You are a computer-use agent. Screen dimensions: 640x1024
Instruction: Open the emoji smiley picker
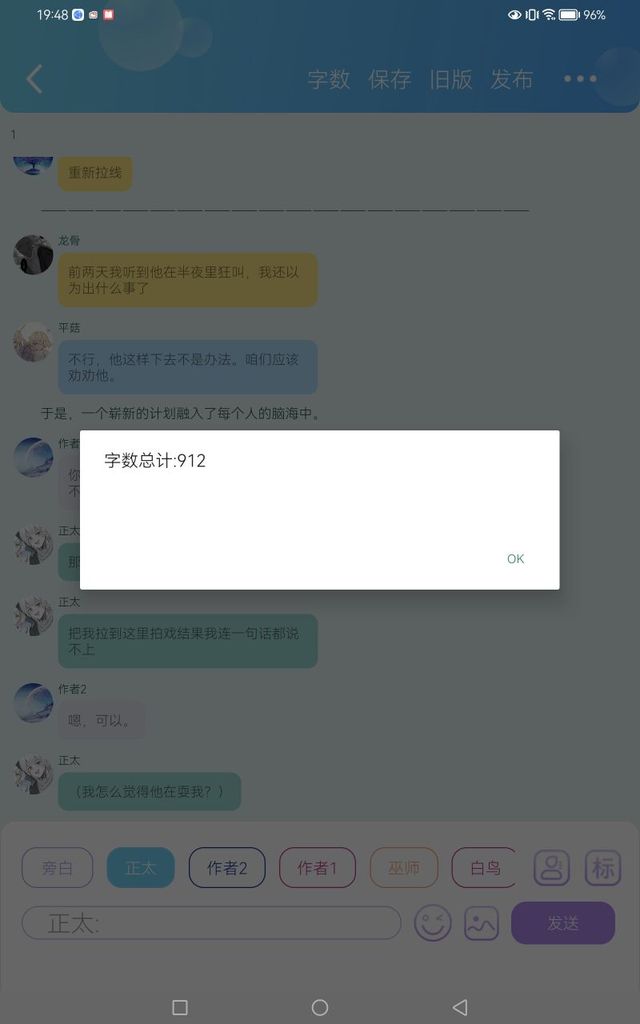(x=432, y=923)
